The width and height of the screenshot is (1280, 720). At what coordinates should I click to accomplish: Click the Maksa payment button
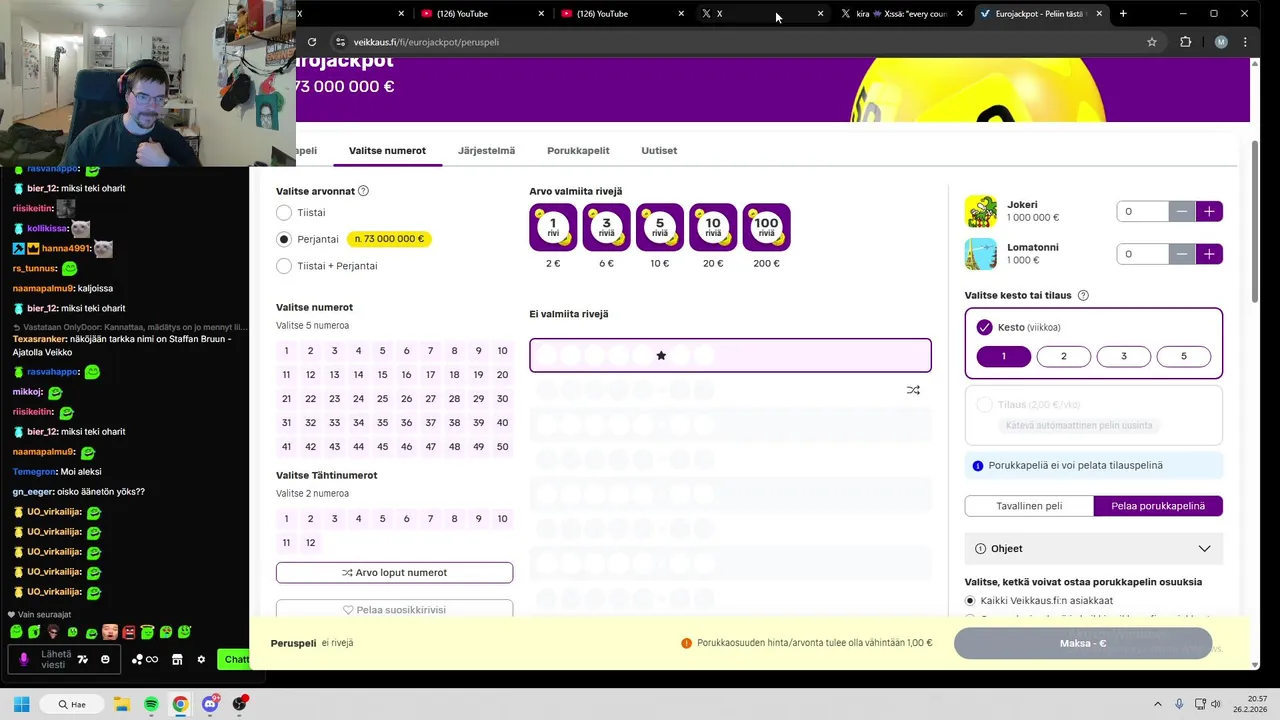1083,643
